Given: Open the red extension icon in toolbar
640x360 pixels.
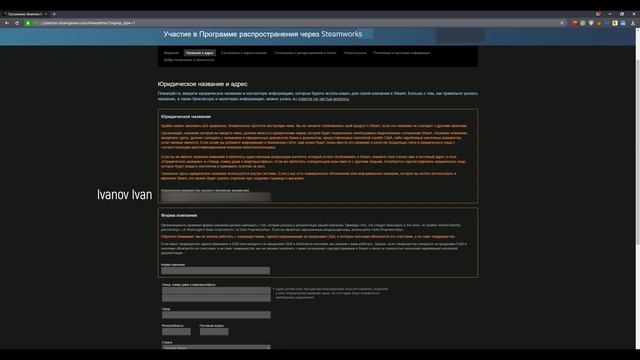Looking at the screenshot, I should point(575,23).
